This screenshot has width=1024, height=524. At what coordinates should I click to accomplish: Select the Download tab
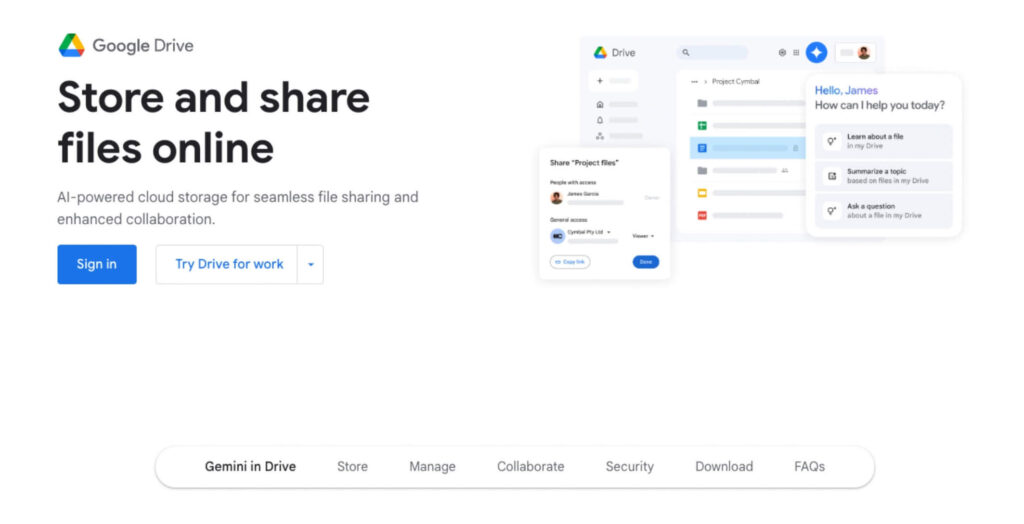pyautogui.click(x=724, y=467)
